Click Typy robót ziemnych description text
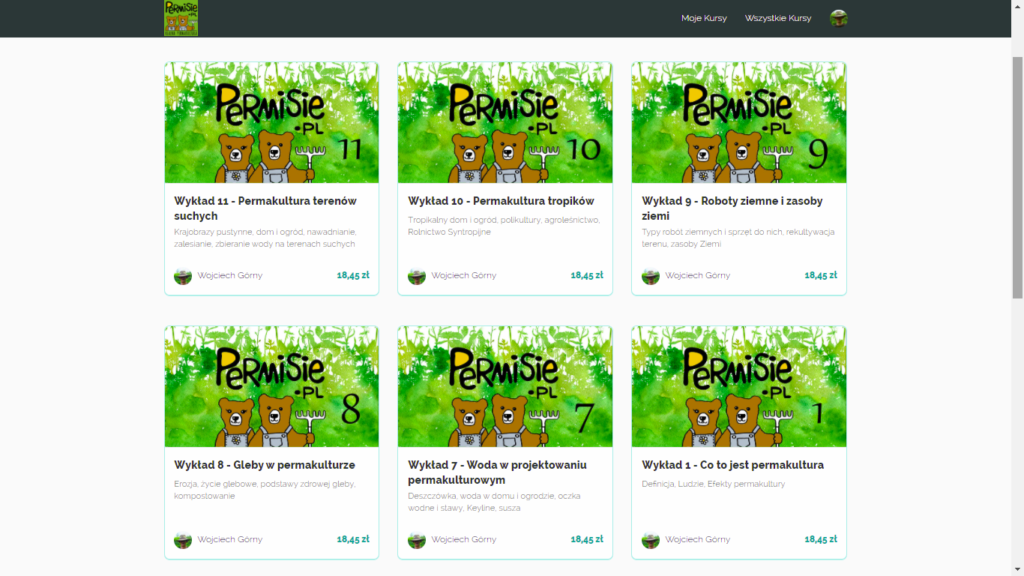The width and height of the screenshot is (1024, 576). (x=738, y=238)
